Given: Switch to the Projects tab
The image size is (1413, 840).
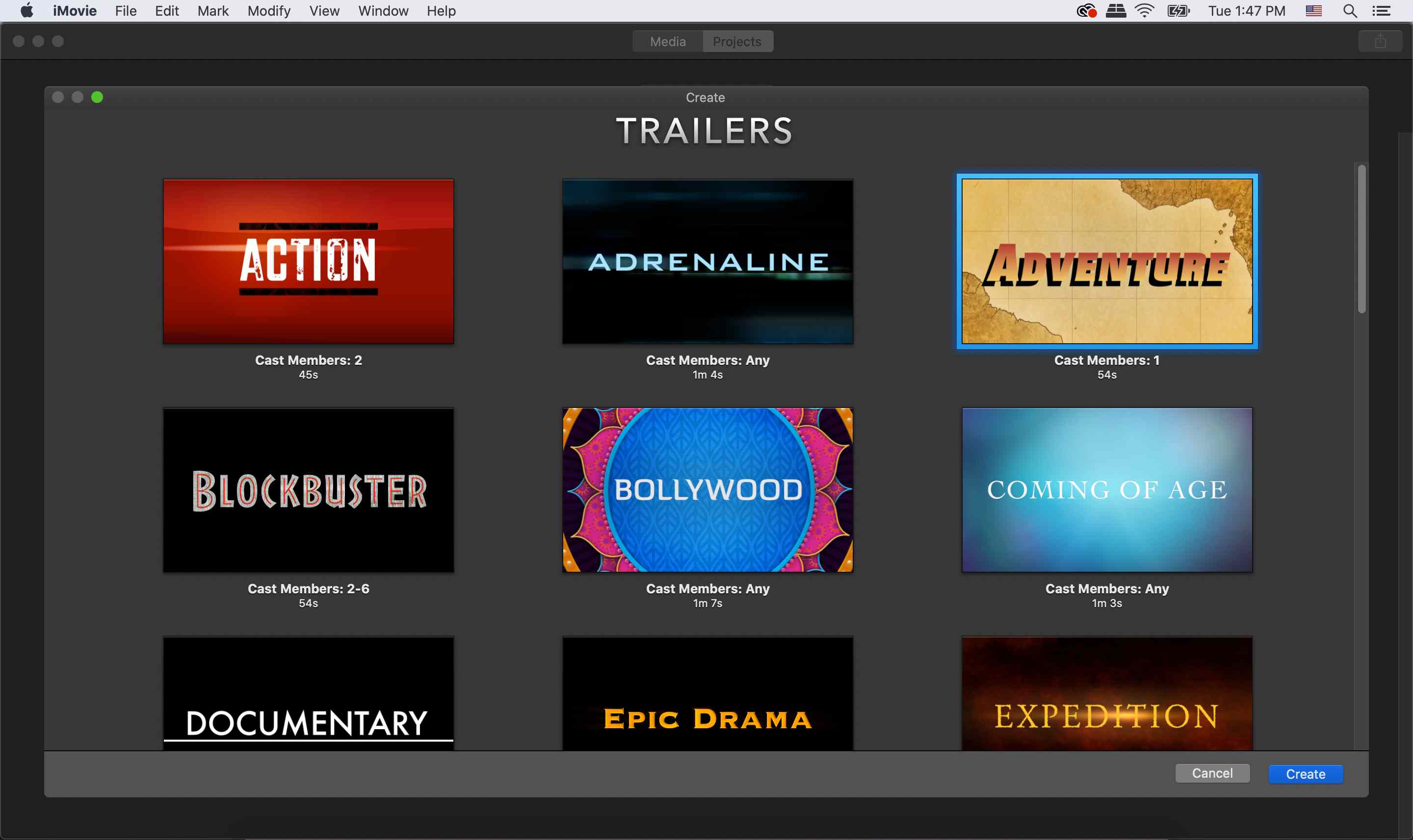Looking at the screenshot, I should pos(737,41).
